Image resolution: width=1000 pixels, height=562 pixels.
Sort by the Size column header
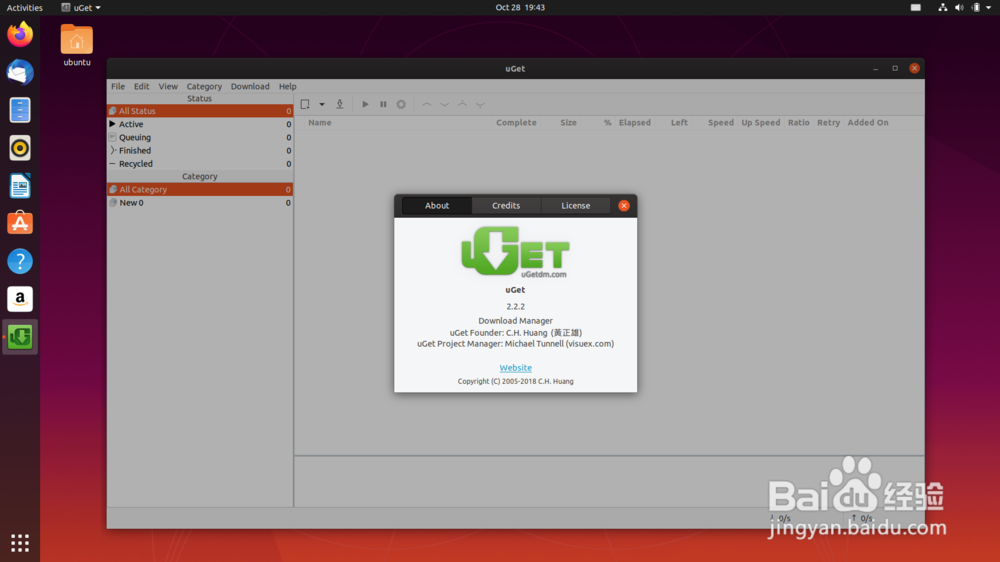568,122
